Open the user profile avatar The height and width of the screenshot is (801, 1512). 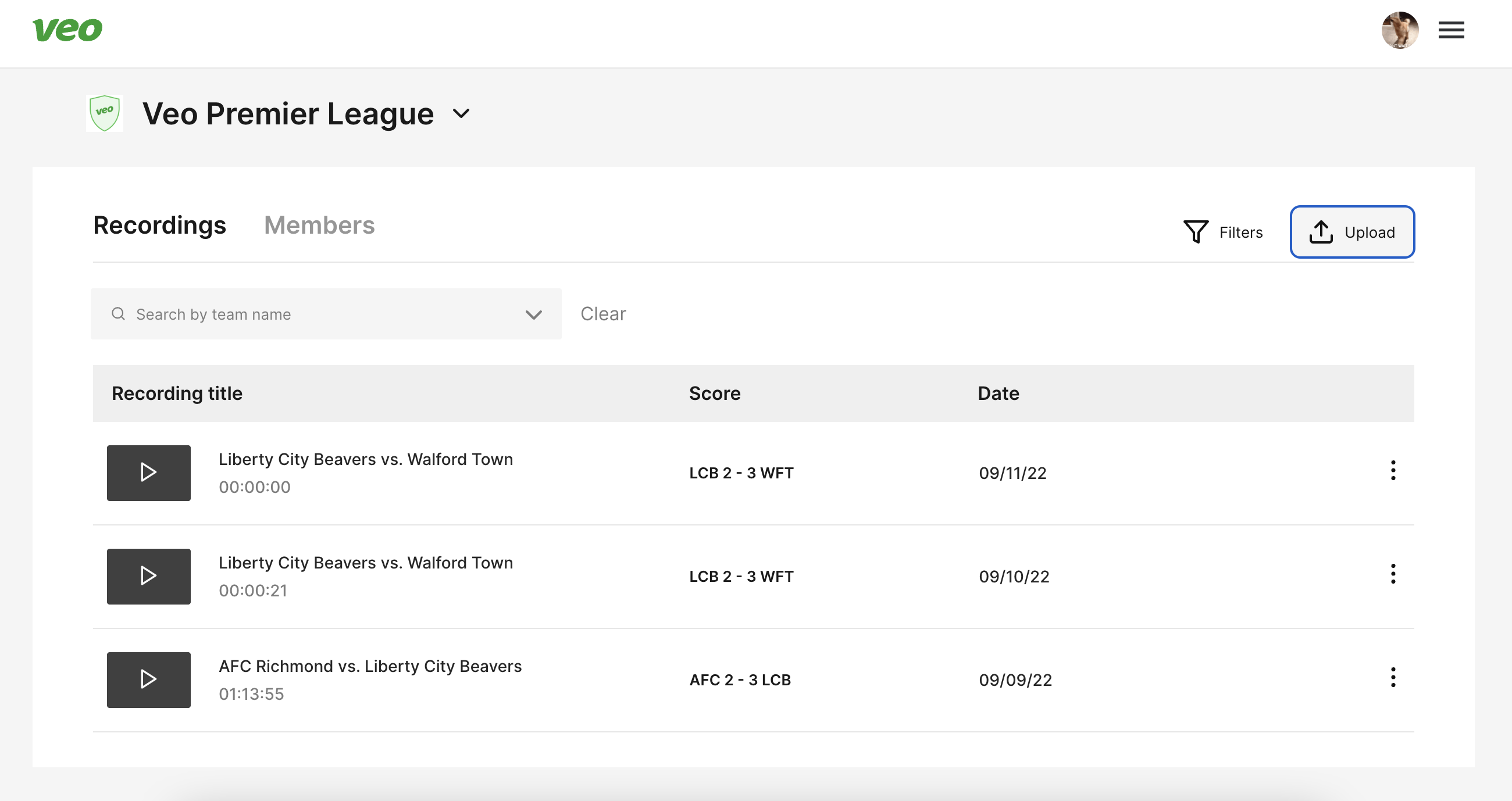1399,30
